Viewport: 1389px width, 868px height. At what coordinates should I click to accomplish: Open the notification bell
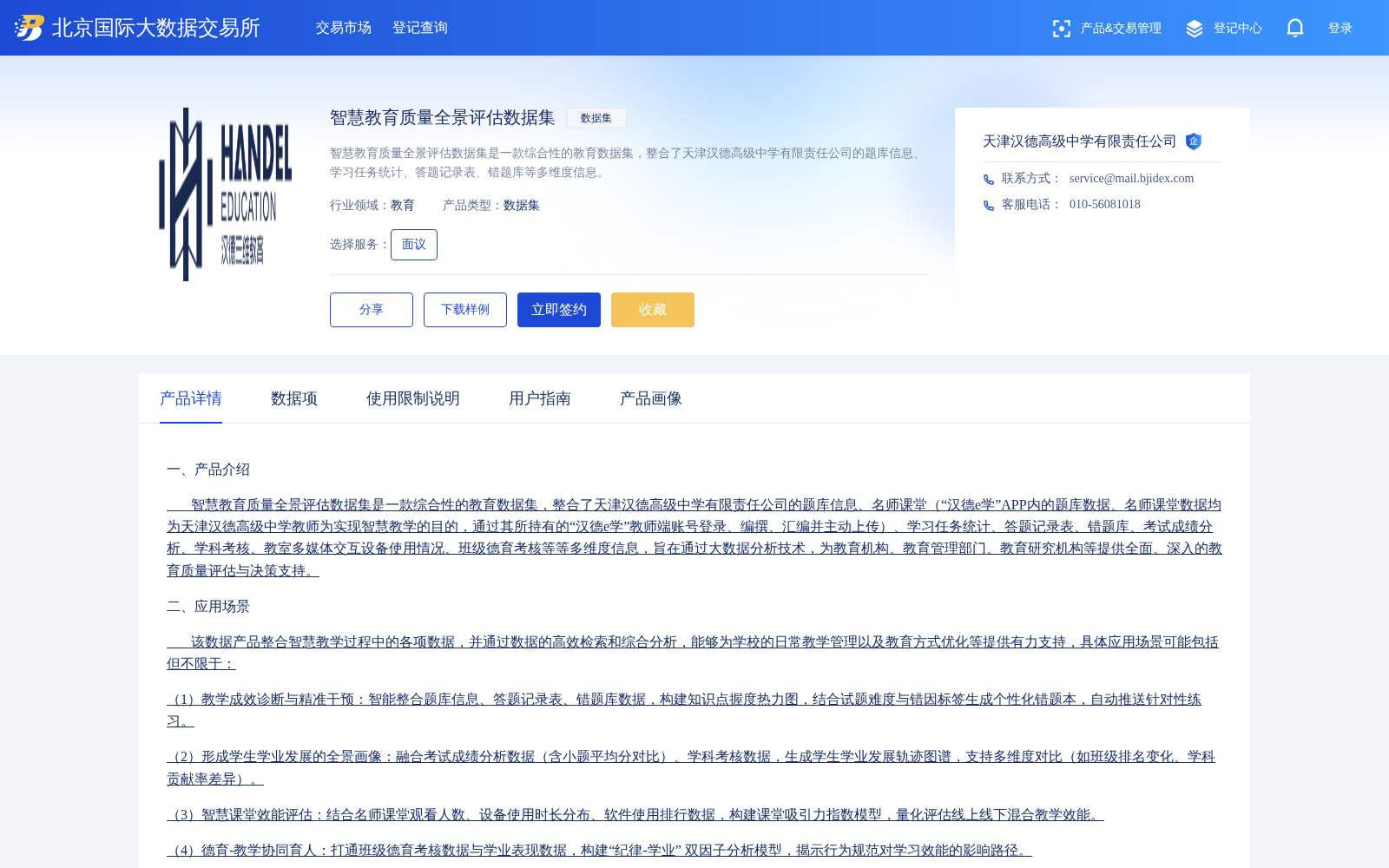[x=1295, y=28]
